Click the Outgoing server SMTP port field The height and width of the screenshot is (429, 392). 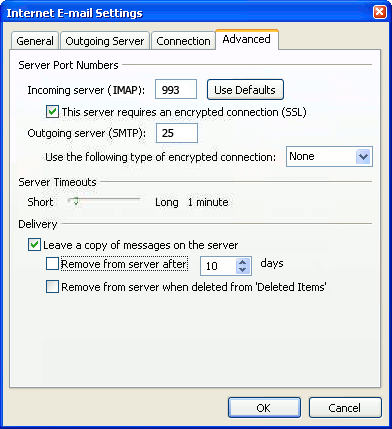point(177,133)
